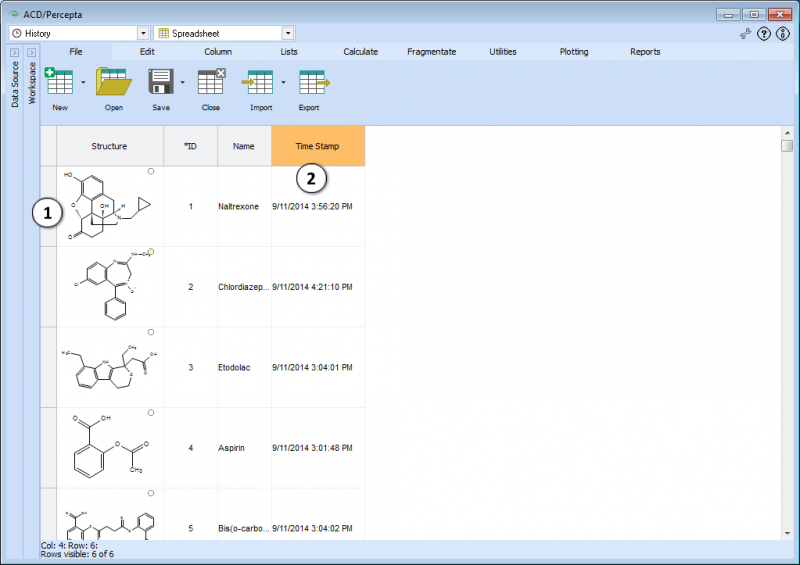Click the vertical scrollbar down arrow
Screen dimensions: 800x565
pos(787,533)
